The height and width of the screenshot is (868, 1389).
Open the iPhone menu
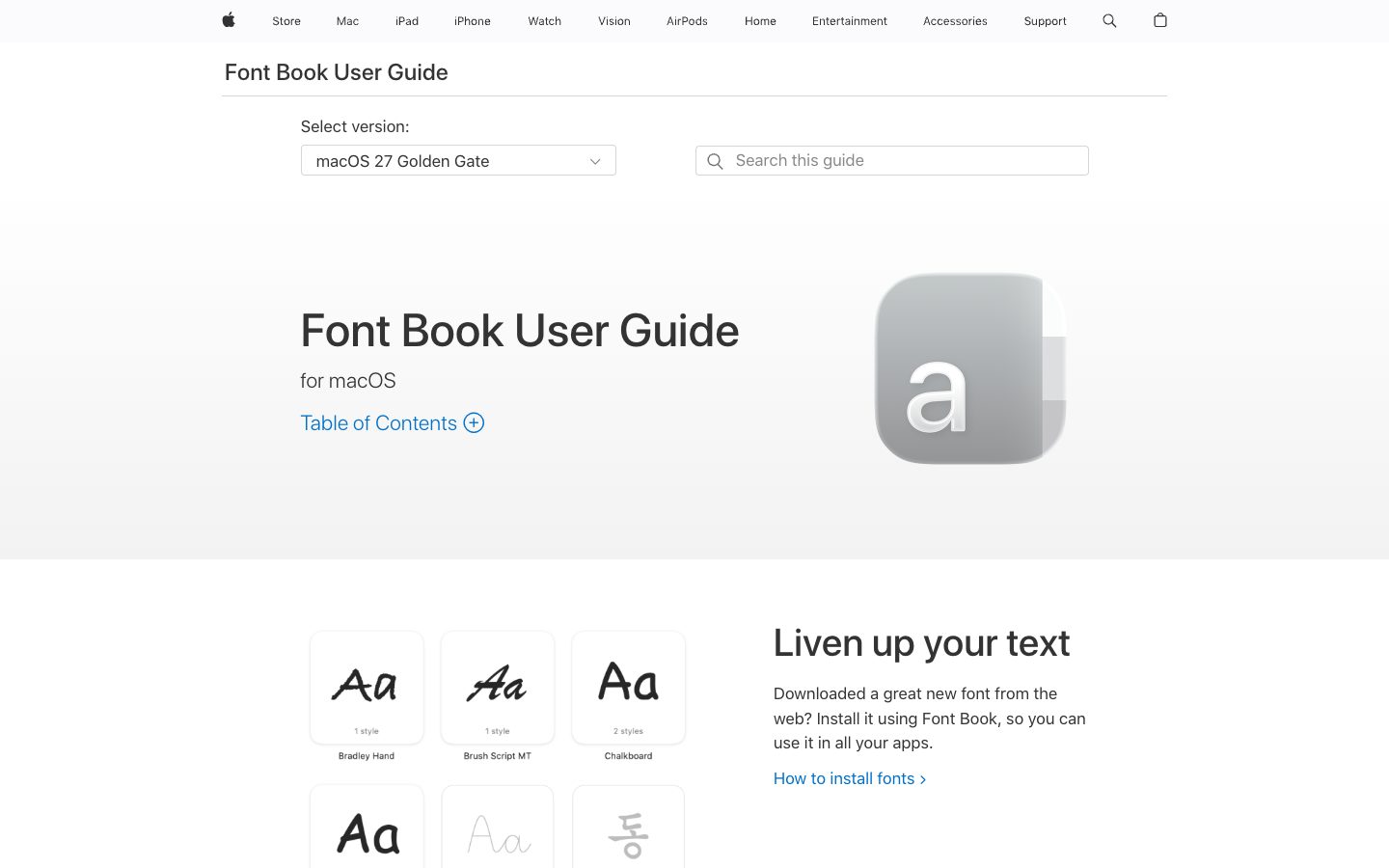473,20
